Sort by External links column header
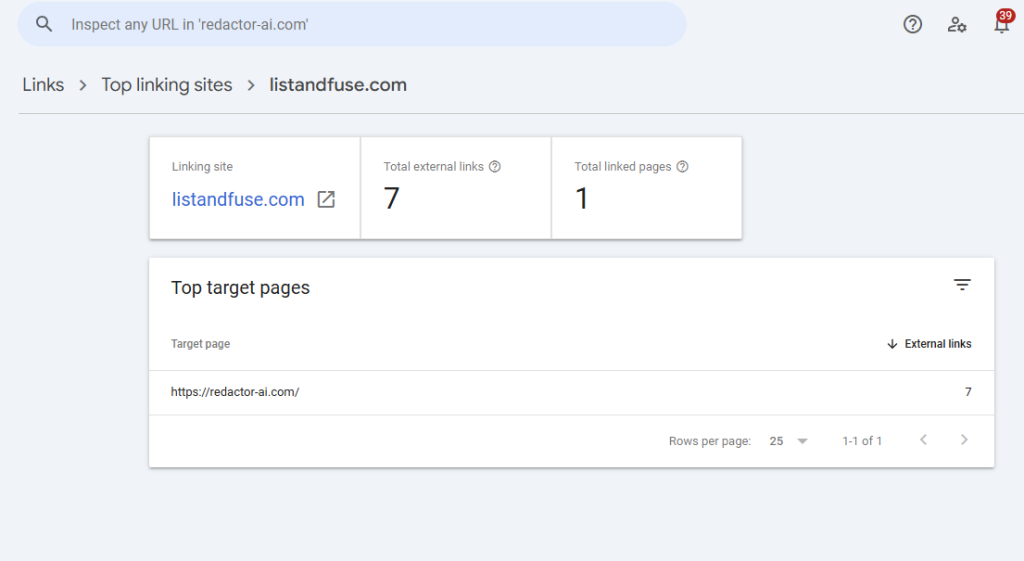Screen dimensions: 1024x561 [938, 344]
